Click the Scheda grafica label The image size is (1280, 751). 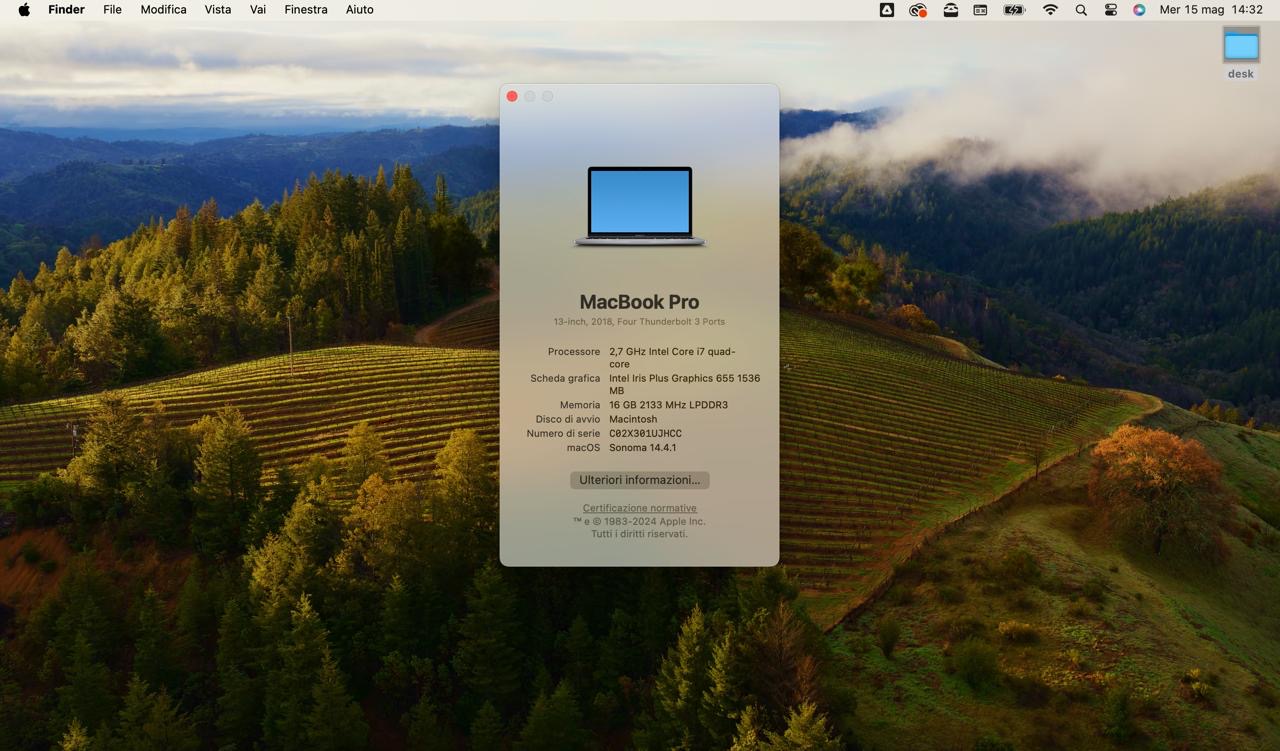565,379
